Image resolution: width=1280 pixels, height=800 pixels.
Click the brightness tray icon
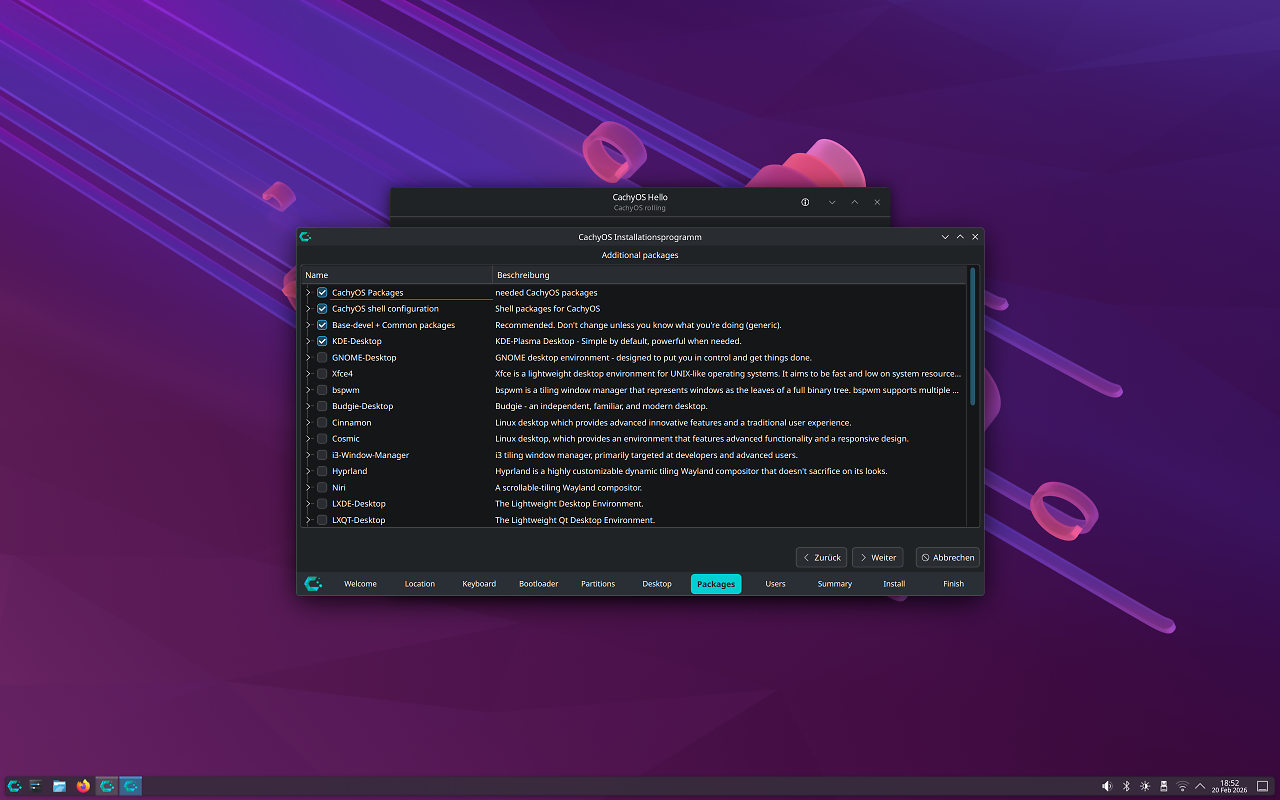(x=1144, y=786)
